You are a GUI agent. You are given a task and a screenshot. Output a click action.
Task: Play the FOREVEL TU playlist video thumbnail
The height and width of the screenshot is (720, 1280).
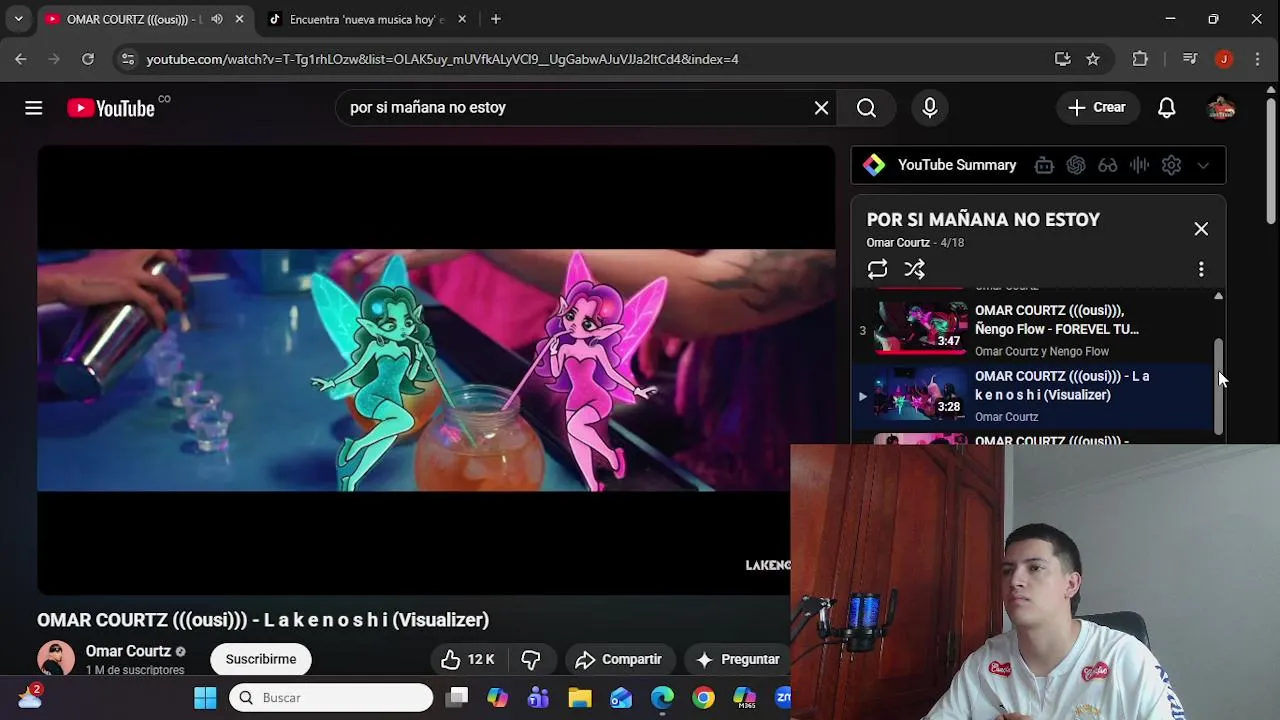click(x=920, y=329)
